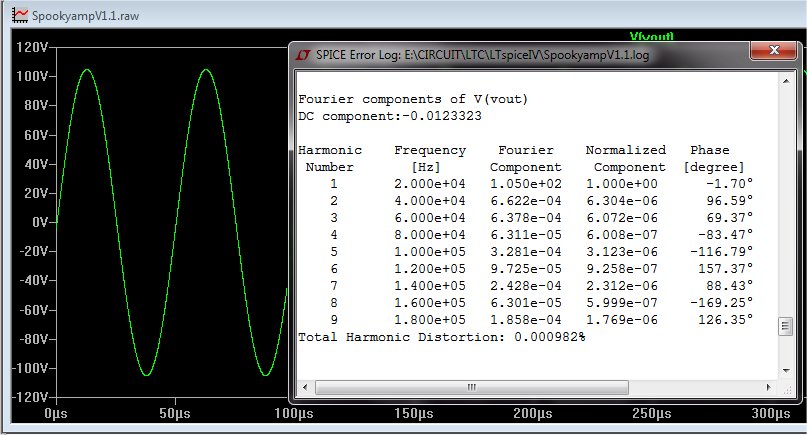Click the 0V label on the vertical axis

tap(40, 222)
